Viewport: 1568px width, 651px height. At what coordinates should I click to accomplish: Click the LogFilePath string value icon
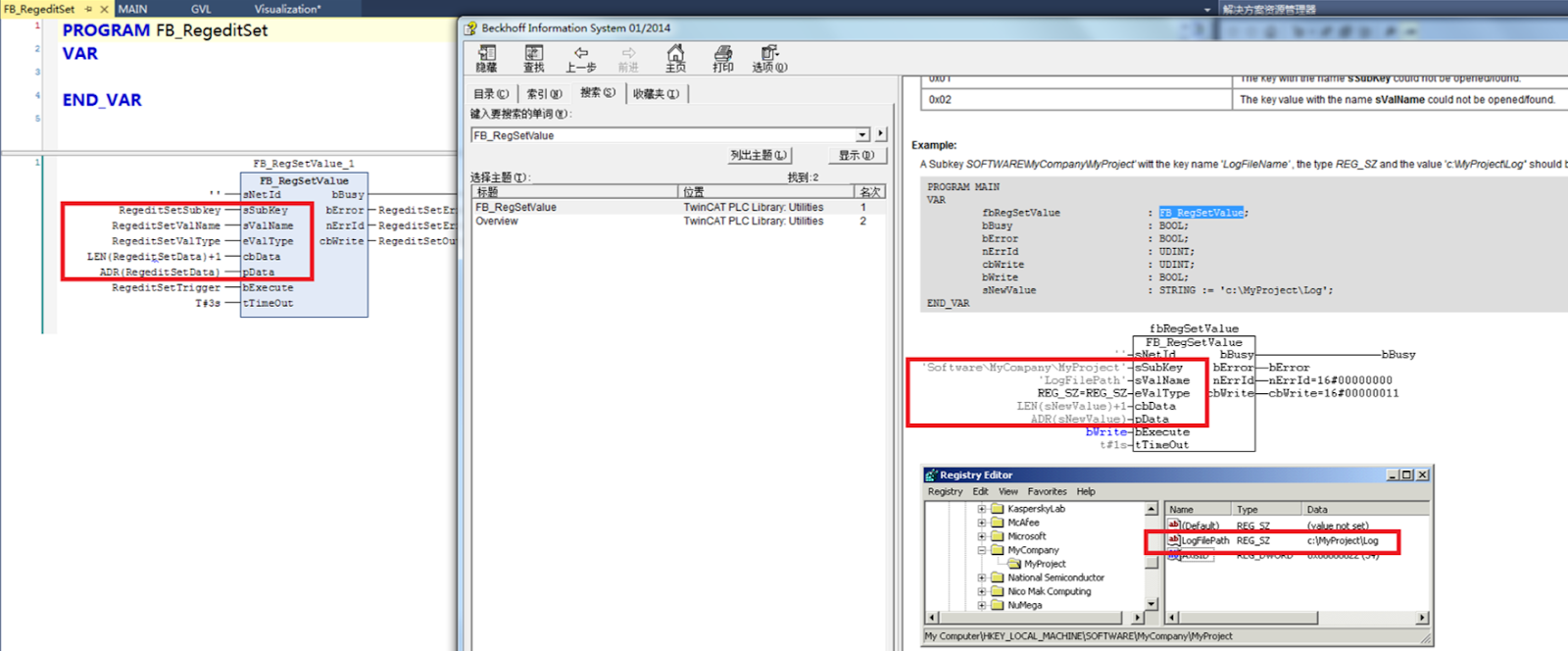[1173, 540]
